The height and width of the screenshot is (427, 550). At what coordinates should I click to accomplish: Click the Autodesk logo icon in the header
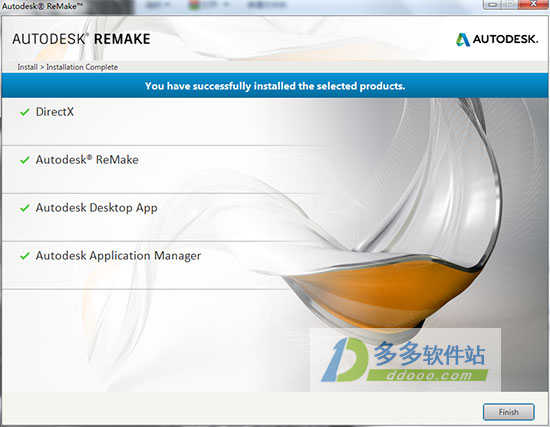(463, 40)
